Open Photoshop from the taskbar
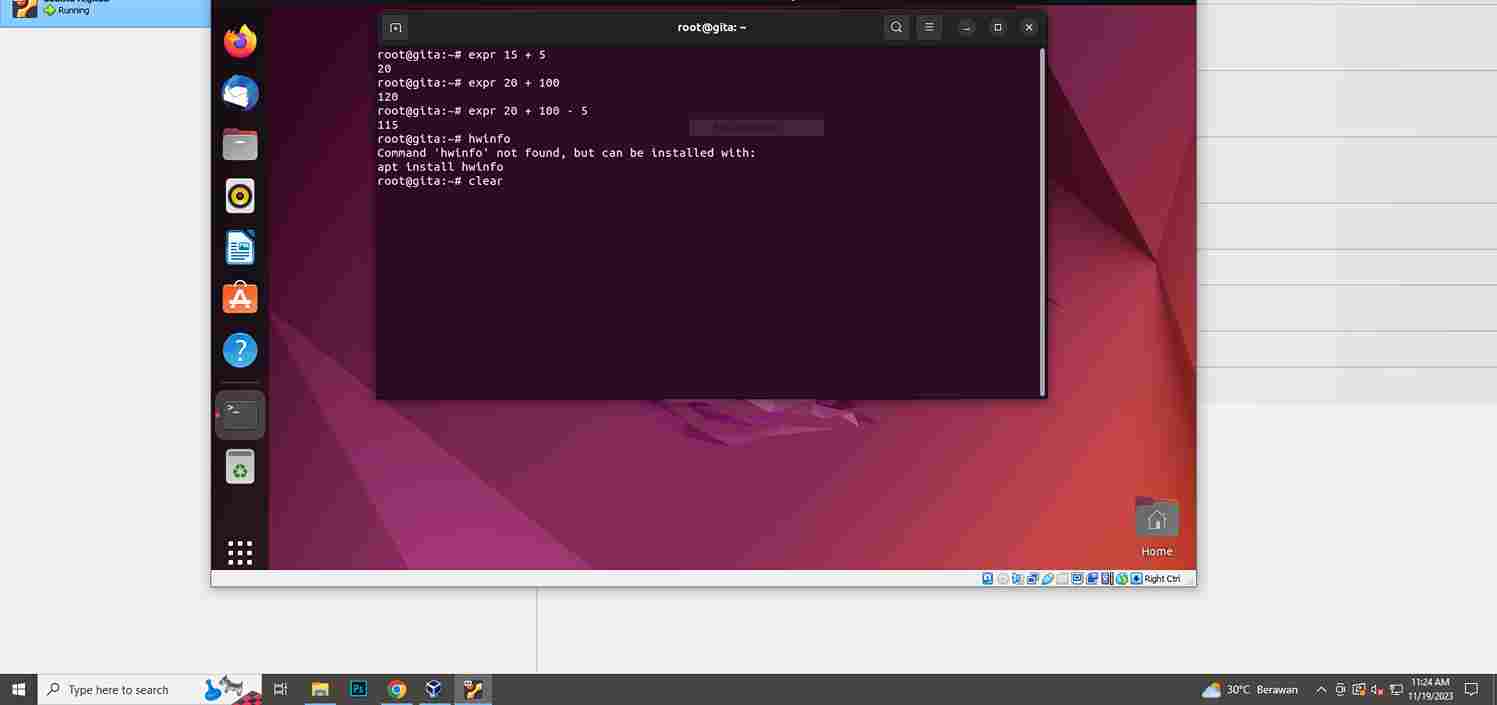This screenshot has height=705, width=1497. tap(358, 689)
